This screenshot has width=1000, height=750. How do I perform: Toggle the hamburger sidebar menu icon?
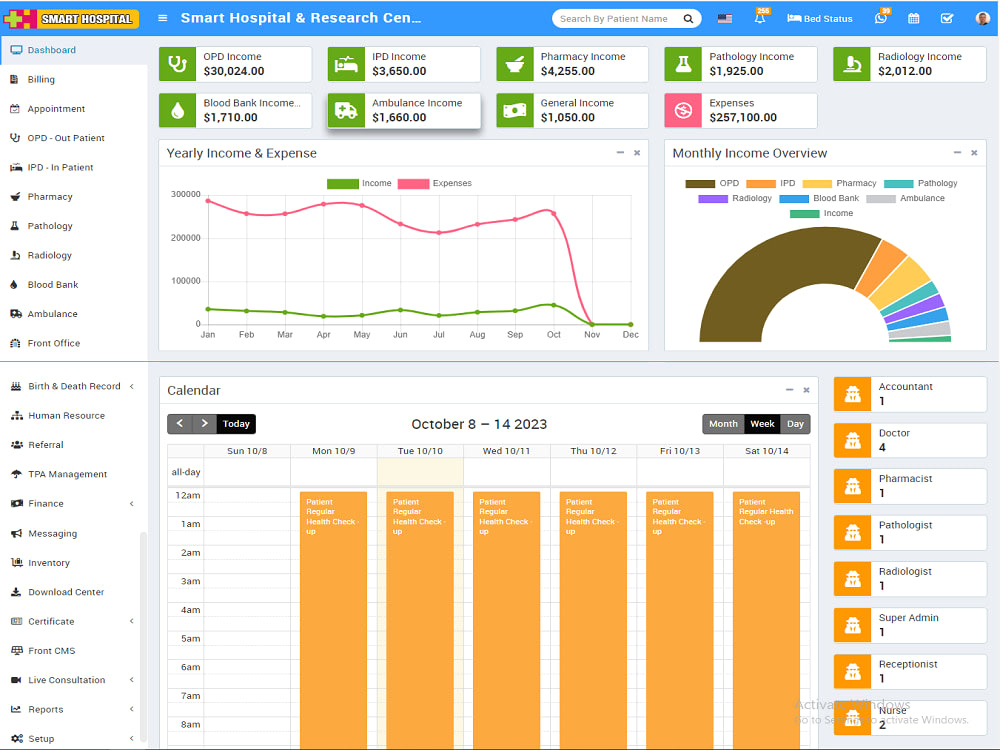tap(163, 18)
